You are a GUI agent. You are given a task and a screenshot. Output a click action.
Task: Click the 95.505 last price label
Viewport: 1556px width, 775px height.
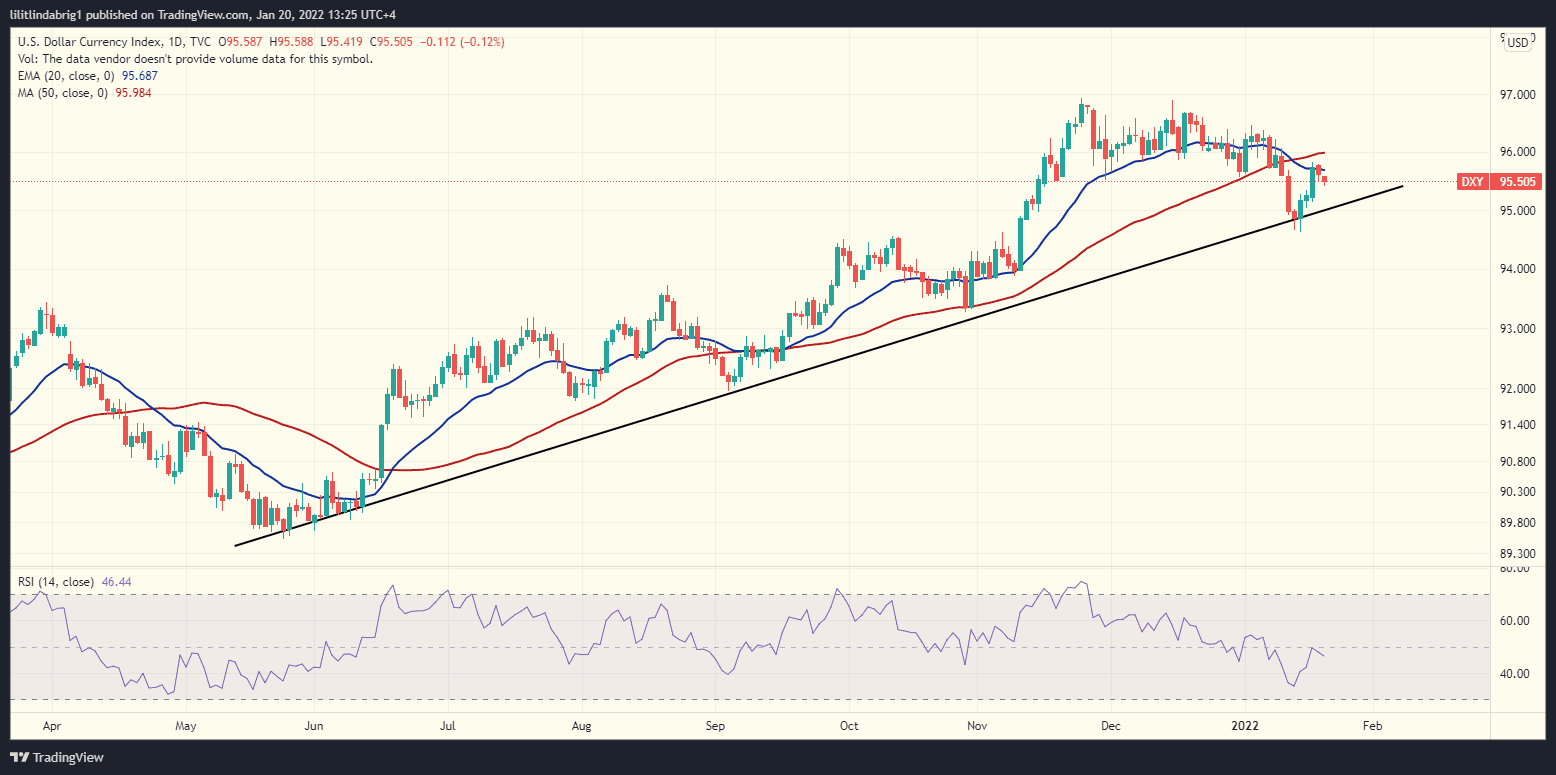click(1518, 182)
